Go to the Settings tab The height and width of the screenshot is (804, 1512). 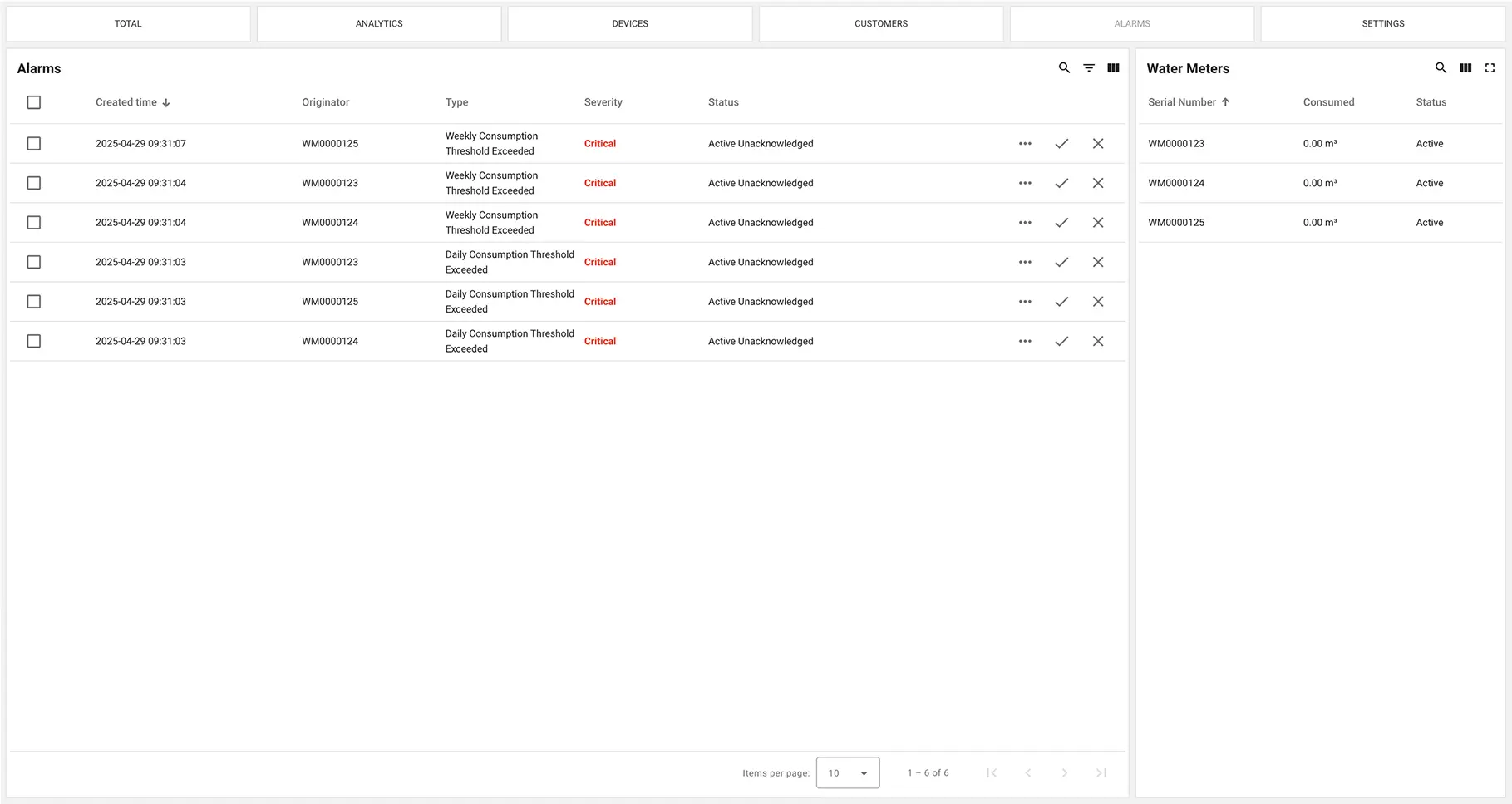tap(1382, 24)
